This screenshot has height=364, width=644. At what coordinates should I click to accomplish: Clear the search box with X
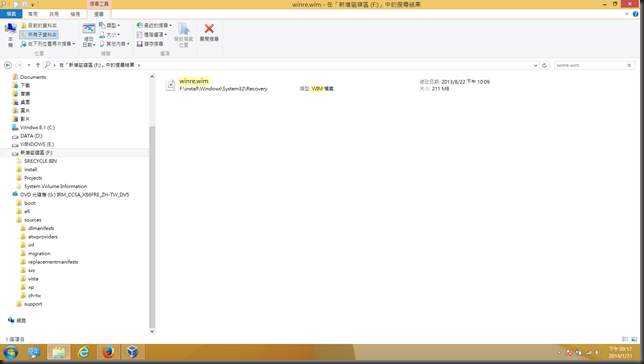(x=629, y=65)
